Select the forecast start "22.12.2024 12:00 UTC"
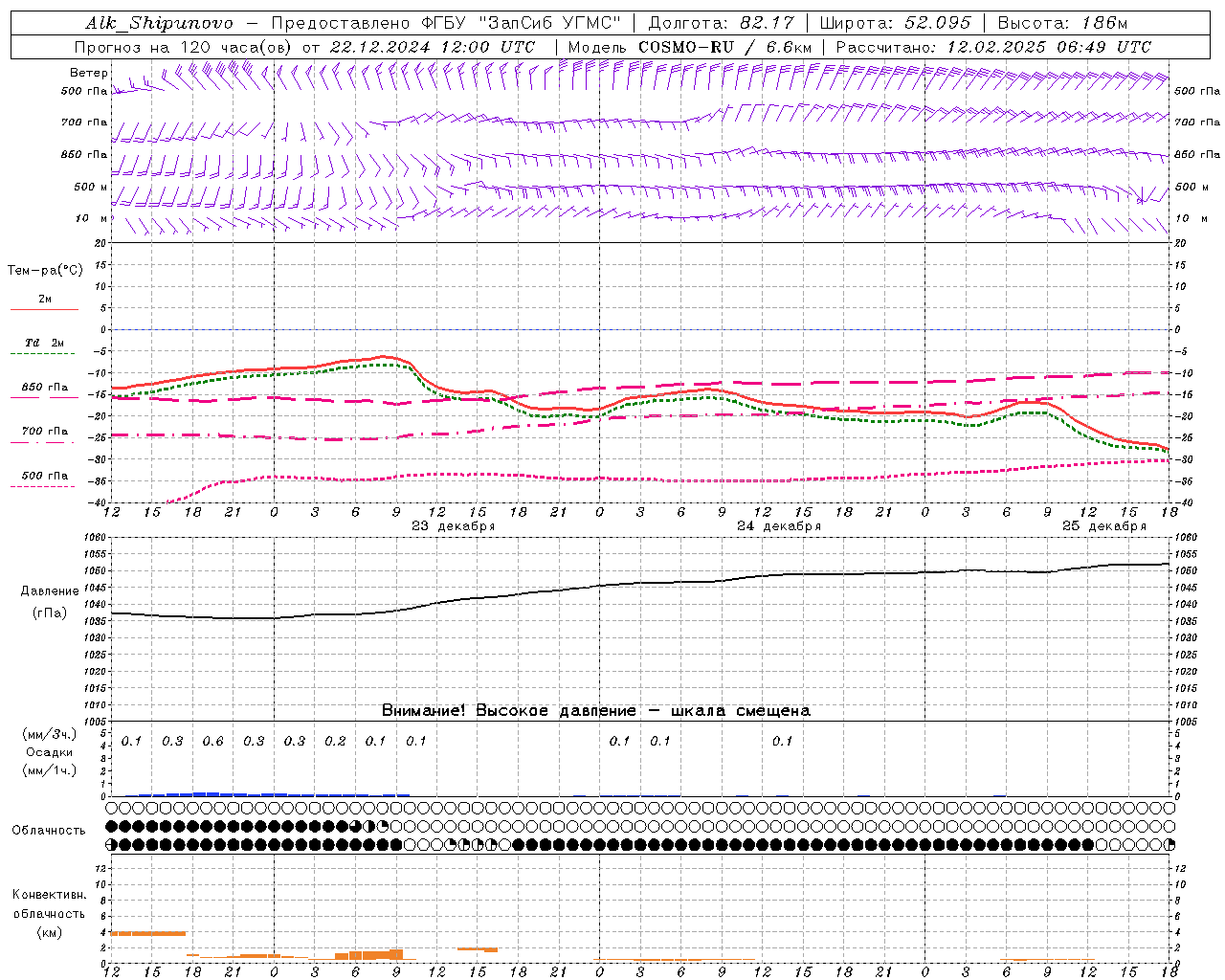Screen dimensions: 1225x980 click(432, 47)
